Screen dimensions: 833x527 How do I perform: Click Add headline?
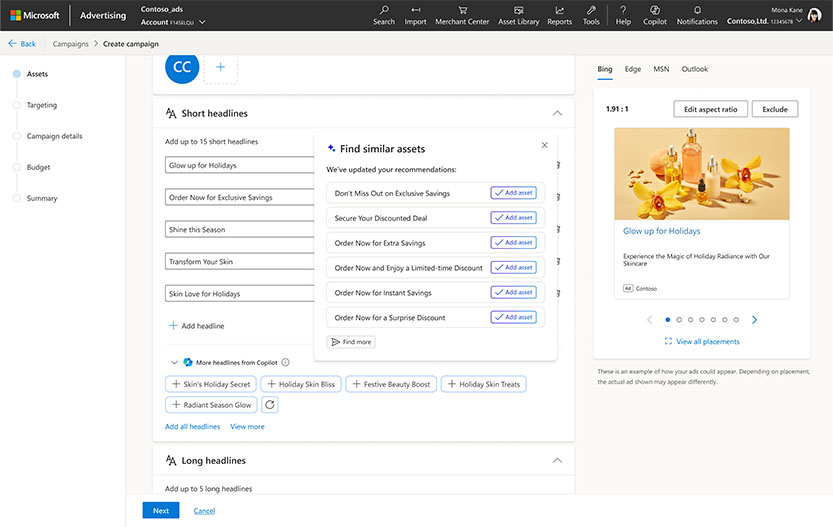click(197, 326)
